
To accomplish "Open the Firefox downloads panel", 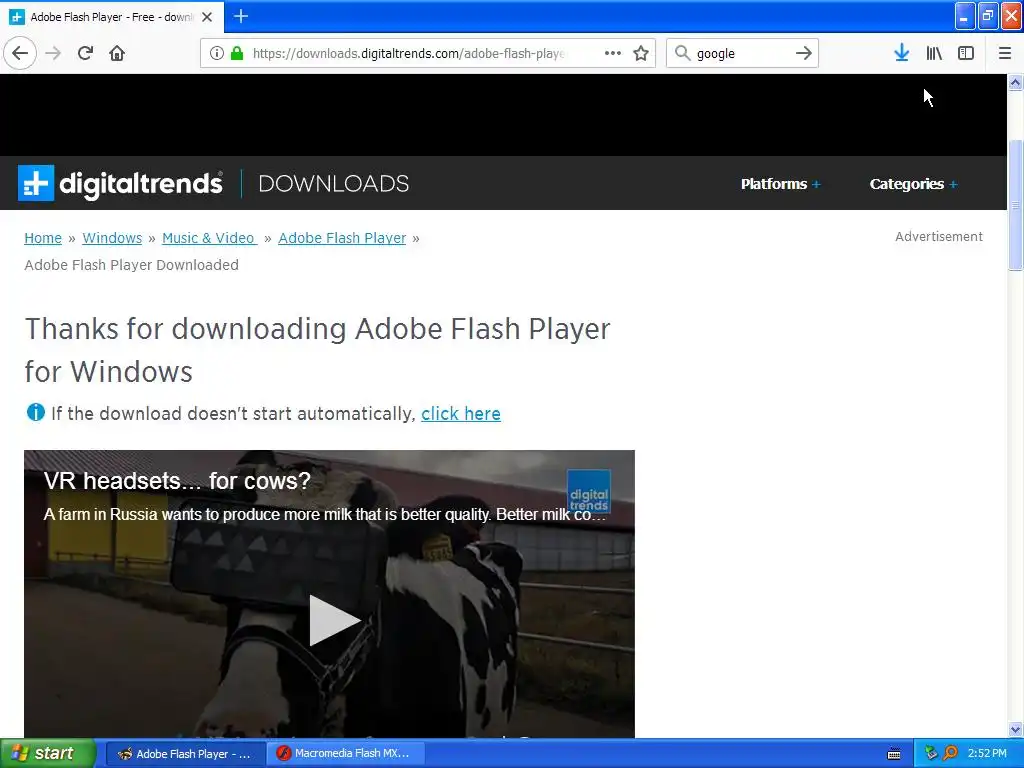I will [901, 53].
